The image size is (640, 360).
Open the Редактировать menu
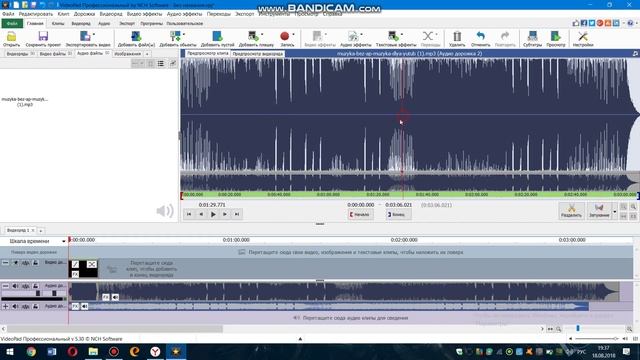click(x=36, y=14)
